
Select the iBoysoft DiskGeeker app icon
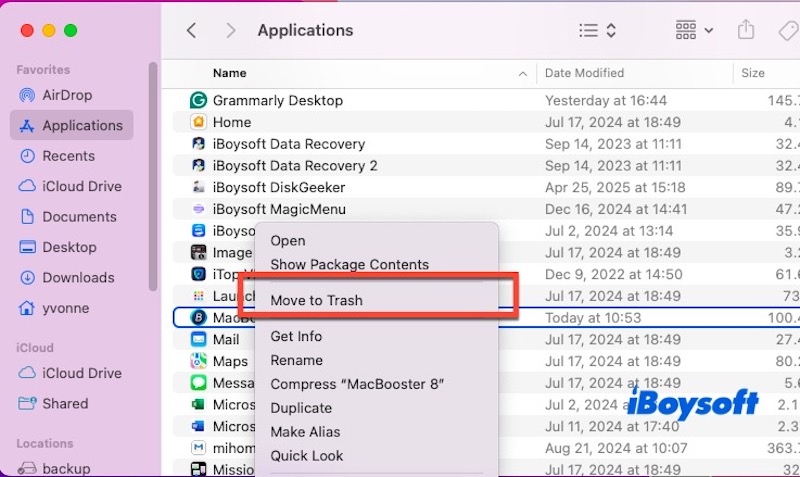(198, 187)
